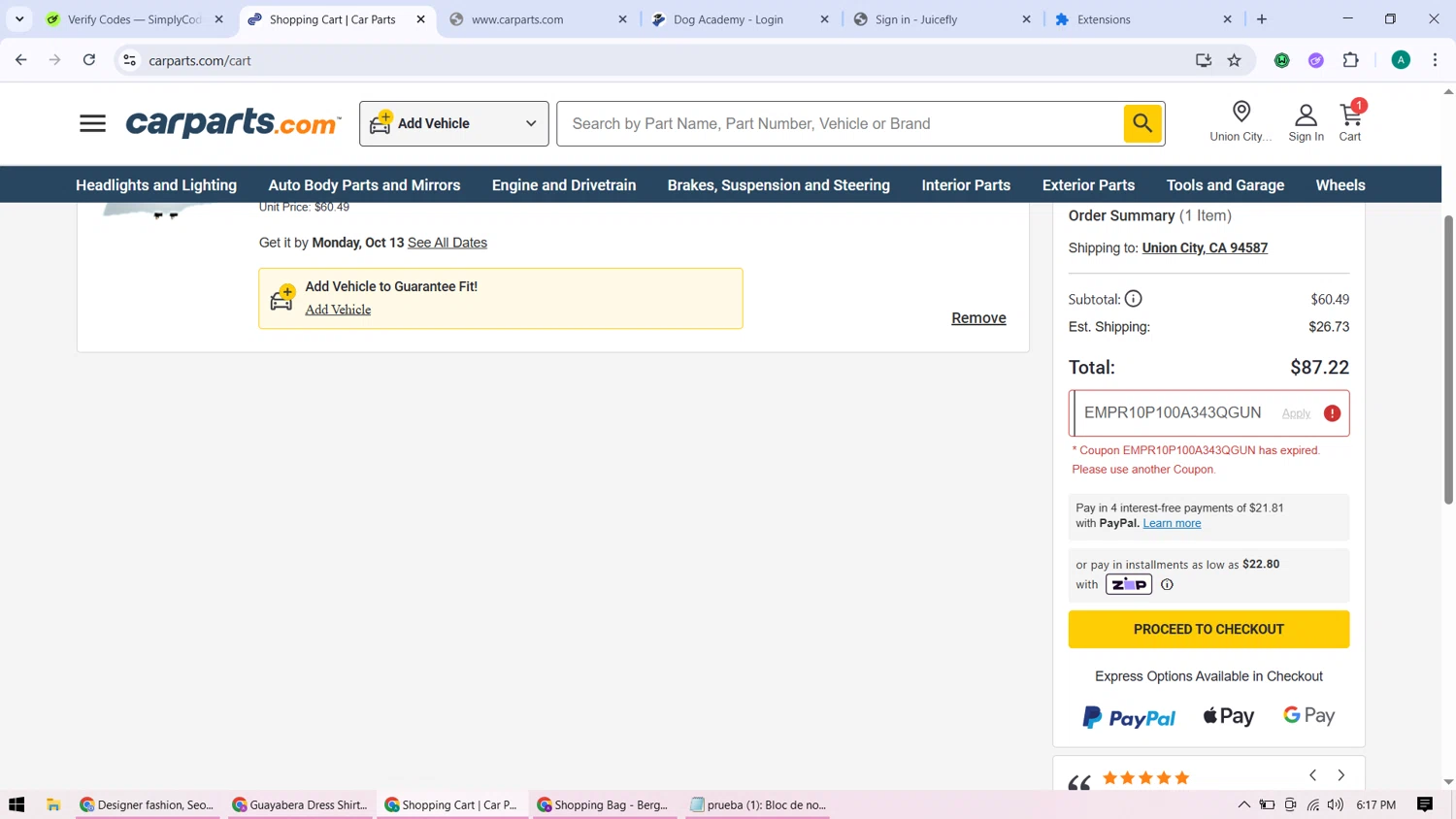This screenshot has height=819, width=1456.
Task: Click Union City, CA 94587 shipping link
Action: 1205,247
